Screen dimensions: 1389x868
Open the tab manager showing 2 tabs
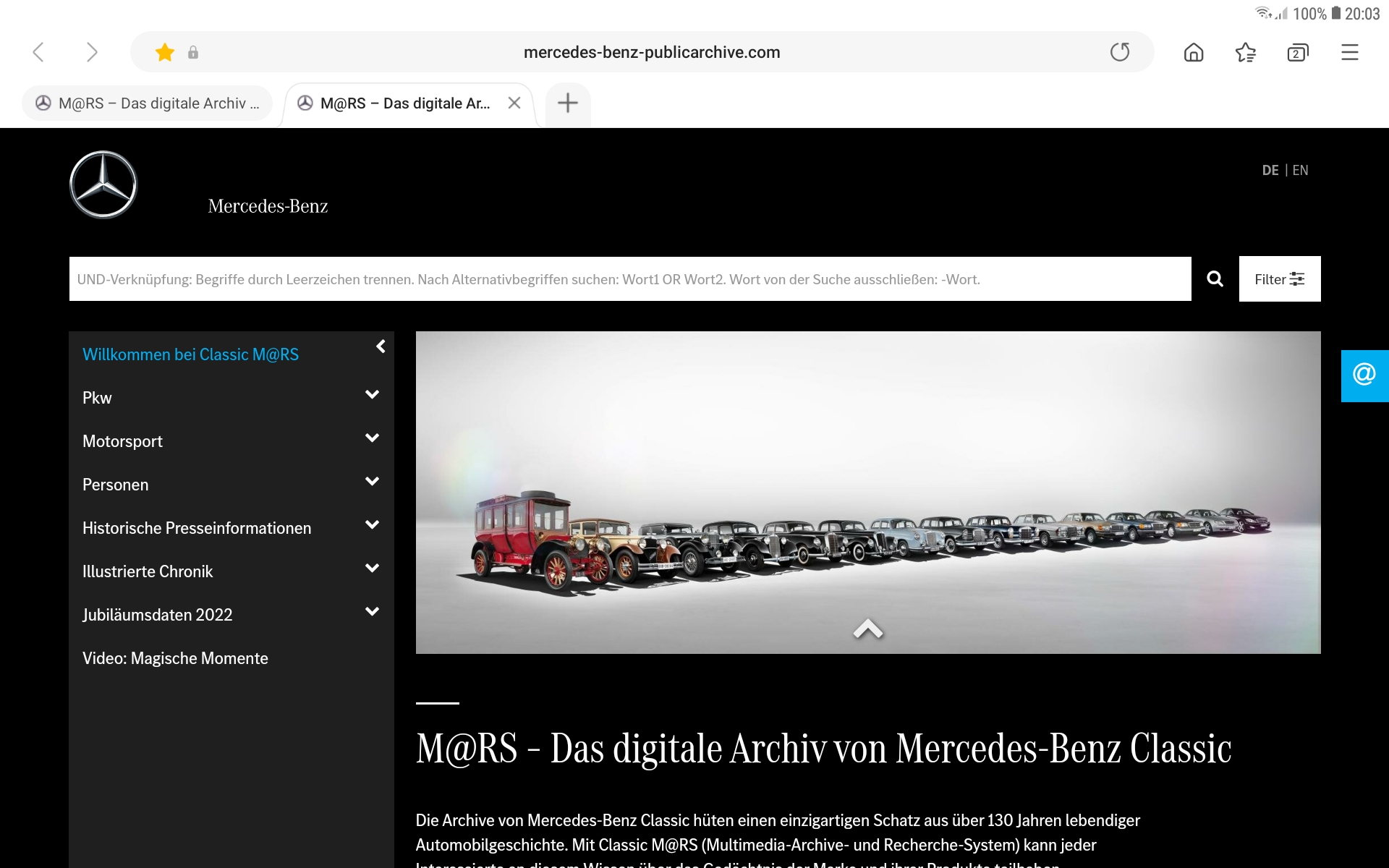[x=1298, y=52]
